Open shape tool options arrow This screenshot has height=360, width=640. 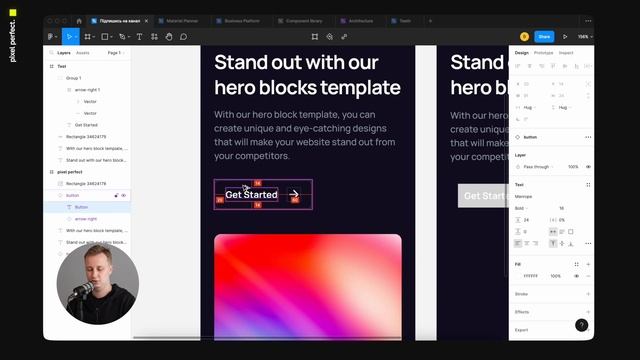coord(111,37)
